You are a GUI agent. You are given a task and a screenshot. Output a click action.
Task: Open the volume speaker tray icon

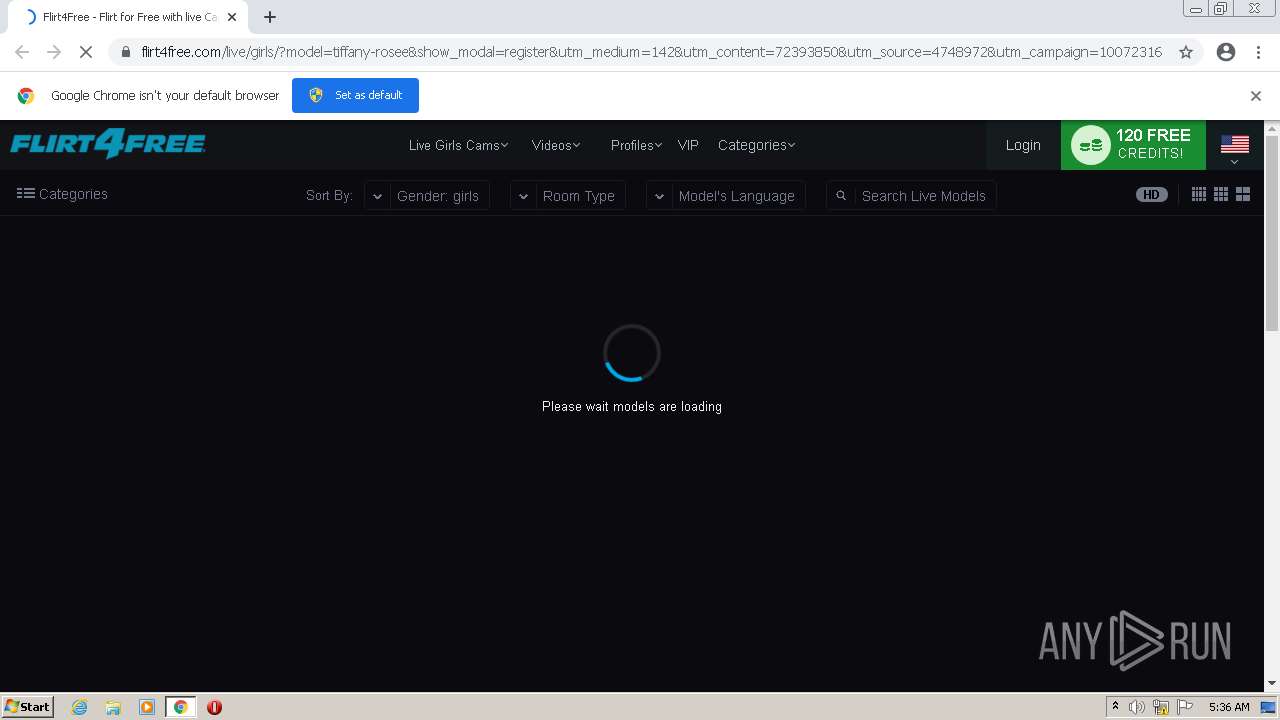point(1137,707)
